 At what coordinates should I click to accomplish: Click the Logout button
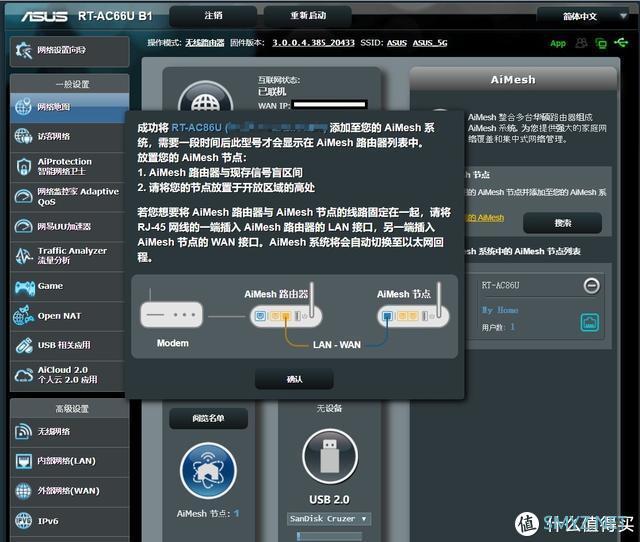[213, 16]
